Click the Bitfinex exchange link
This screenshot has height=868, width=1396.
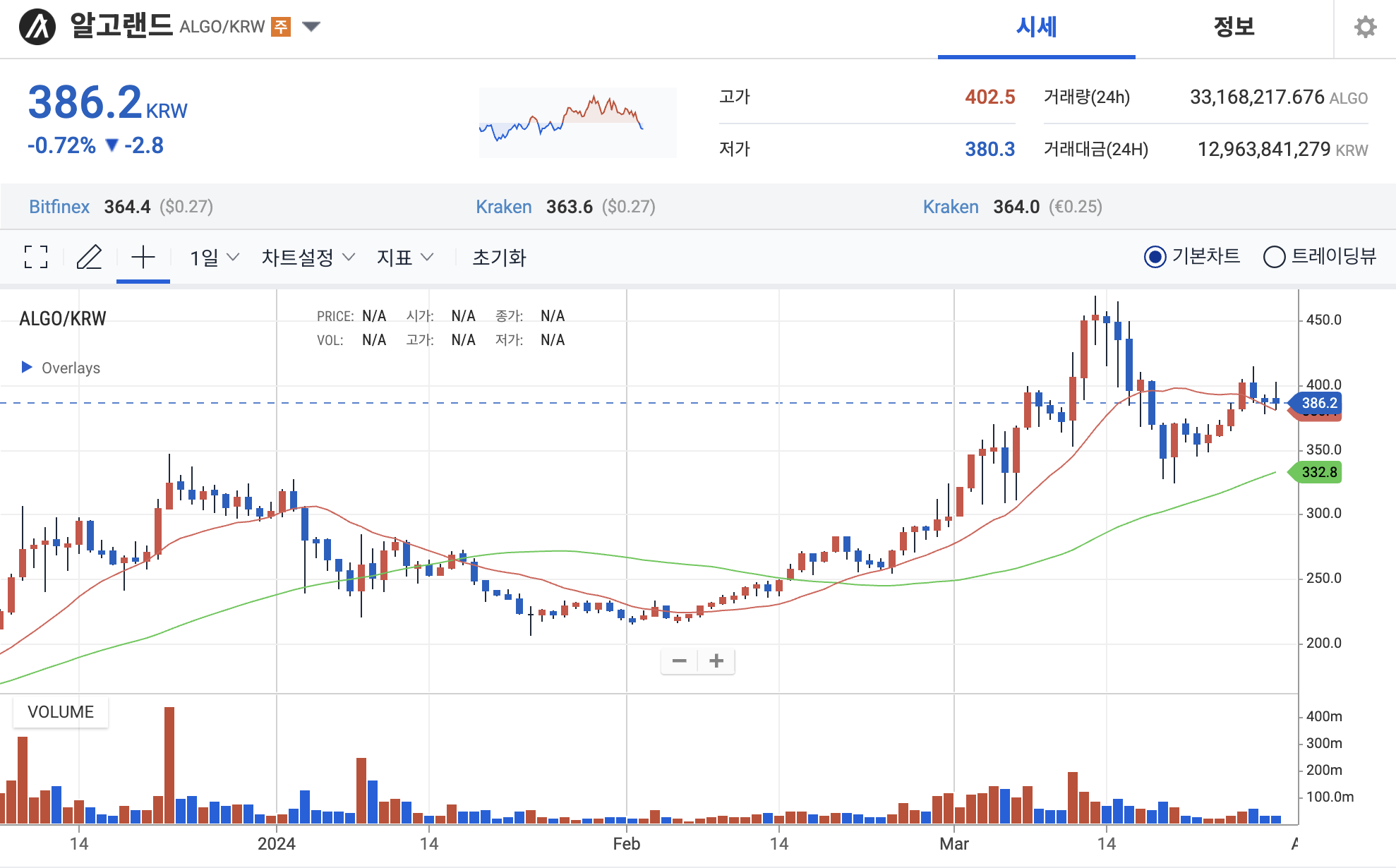pyautogui.click(x=59, y=207)
